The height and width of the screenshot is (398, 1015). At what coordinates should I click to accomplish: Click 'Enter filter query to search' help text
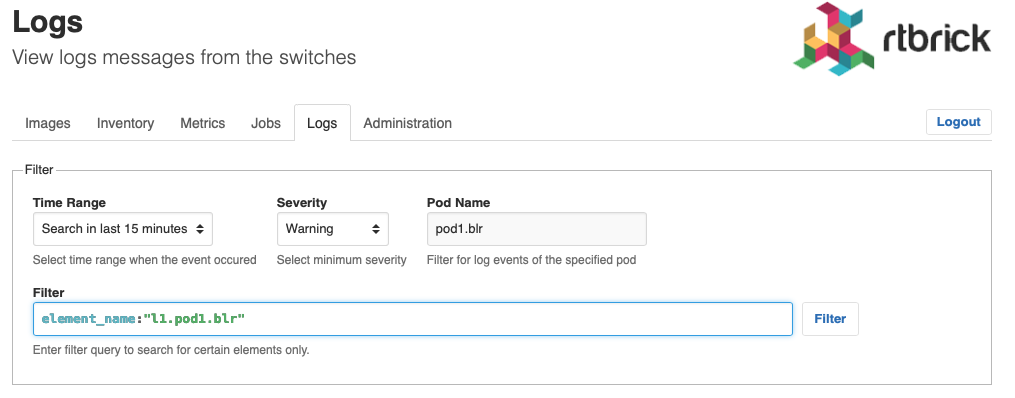tap(172, 350)
